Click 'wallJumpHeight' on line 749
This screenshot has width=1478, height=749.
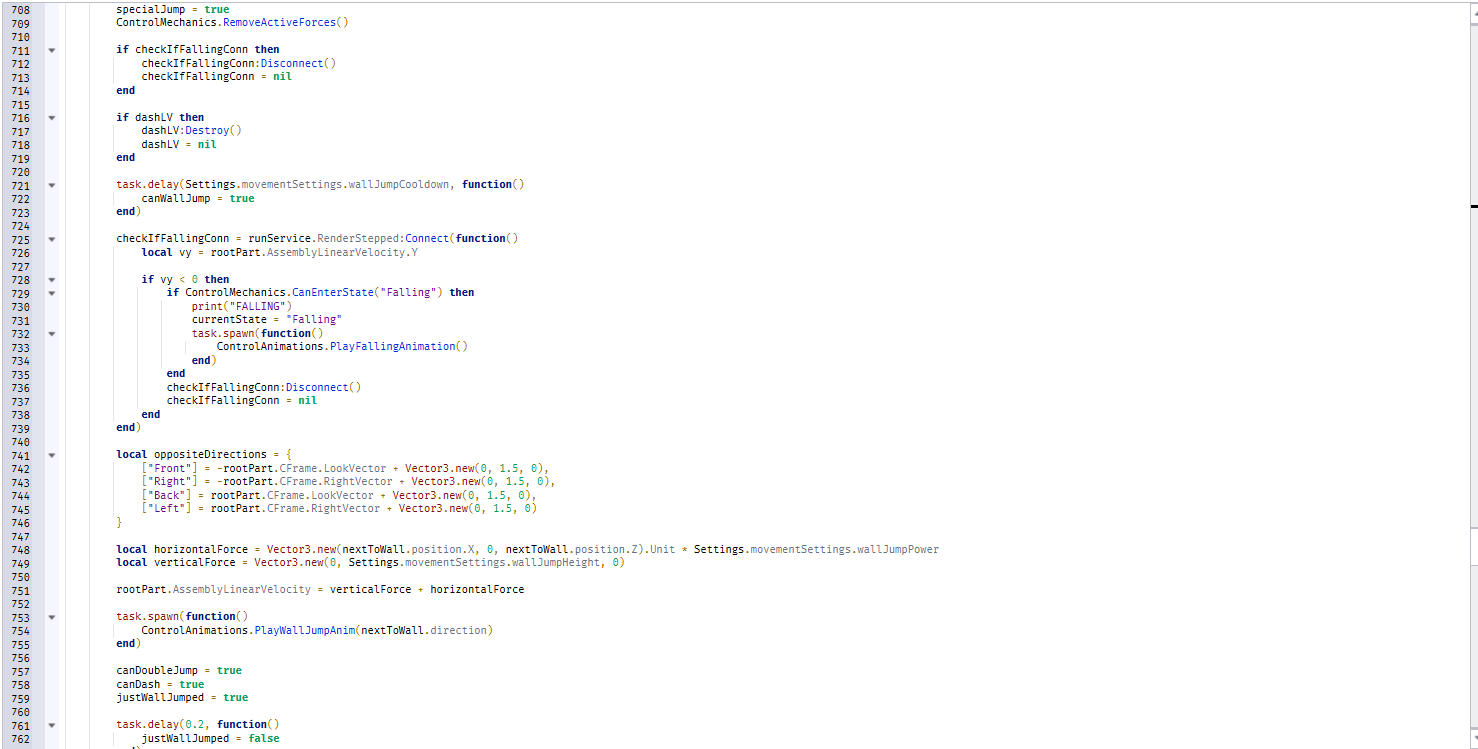(x=561, y=563)
